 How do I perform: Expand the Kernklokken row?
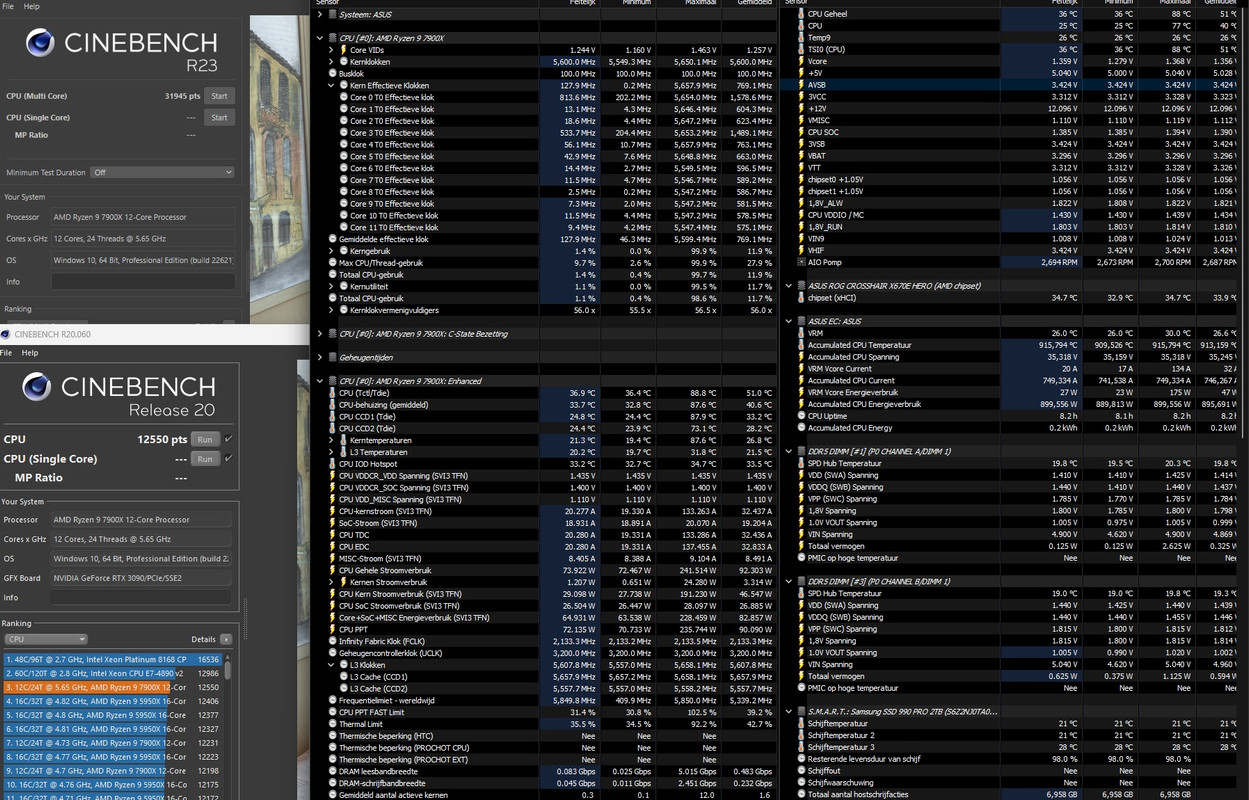coord(331,62)
